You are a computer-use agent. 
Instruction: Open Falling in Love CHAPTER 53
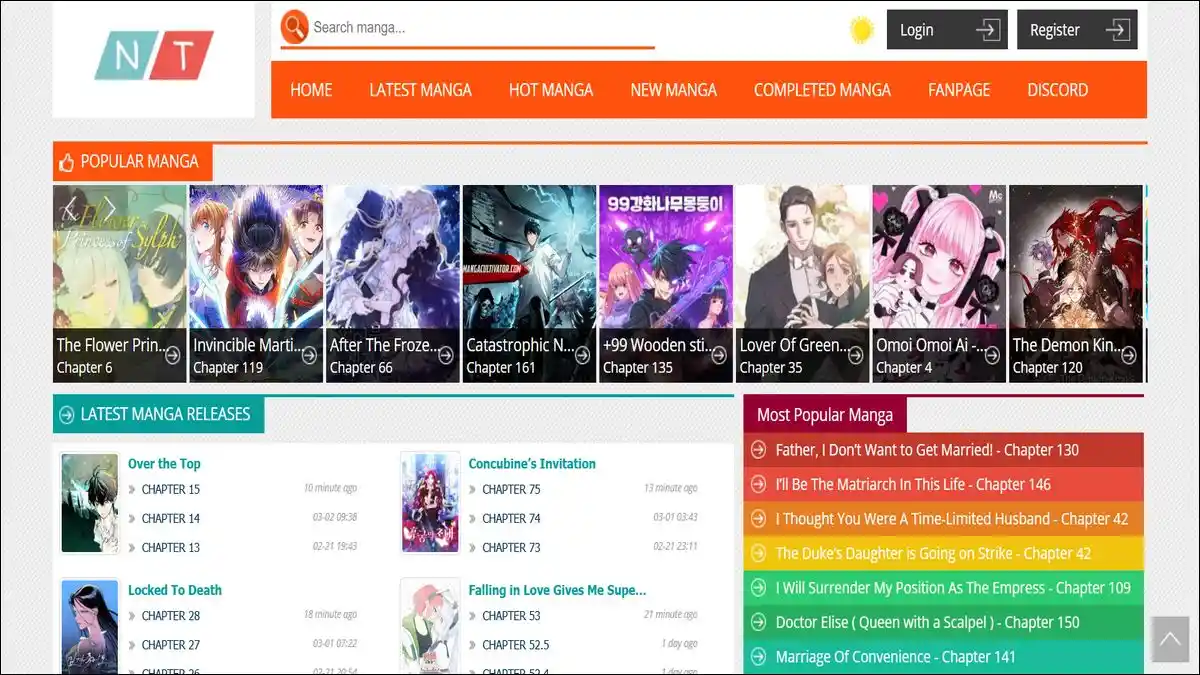[x=511, y=616]
